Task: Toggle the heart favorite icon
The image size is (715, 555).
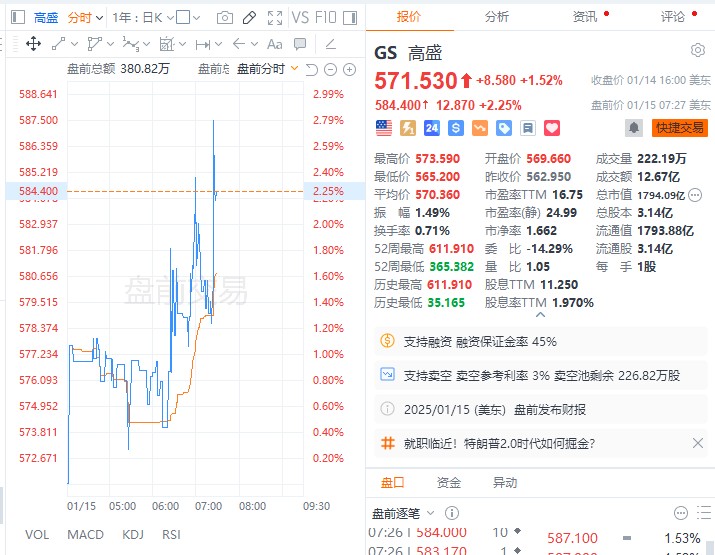Action: pos(552,128)
